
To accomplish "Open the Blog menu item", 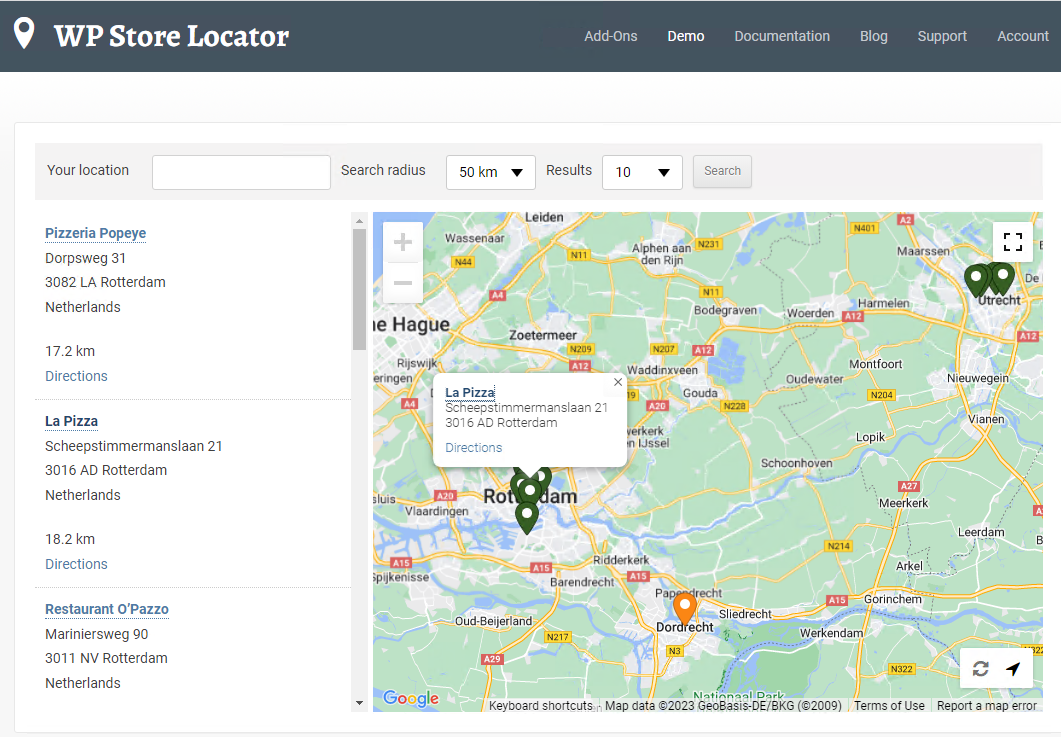I will (873, 37).
